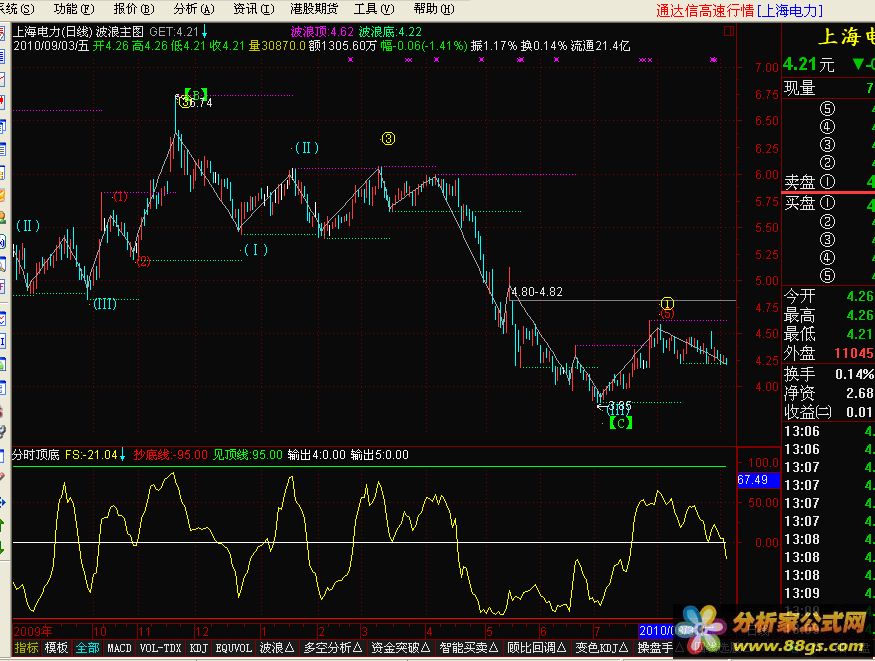Expand the 智能买卖△ indicator group

point(469,648)
